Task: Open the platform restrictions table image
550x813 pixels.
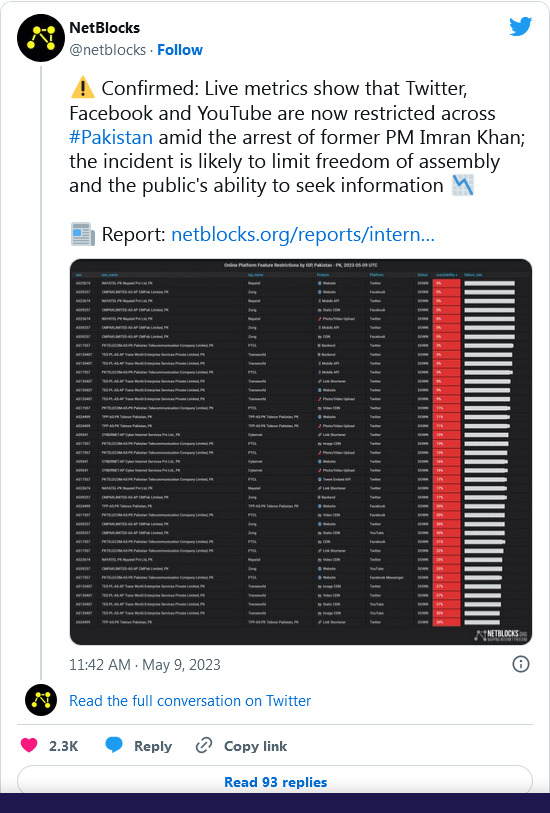Action: point(301,452)
